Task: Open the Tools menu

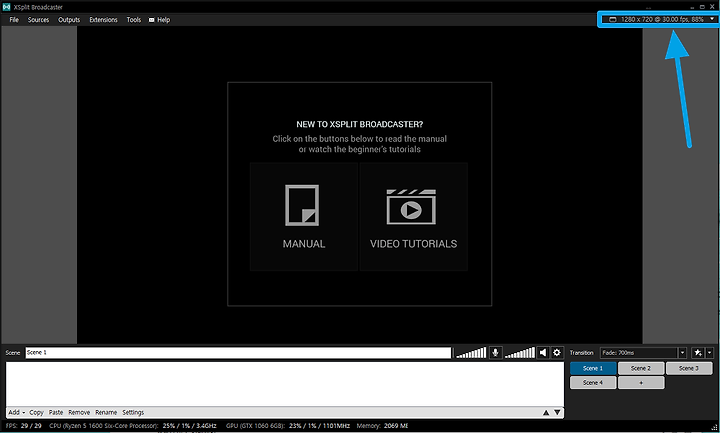Action: (134, 20)
